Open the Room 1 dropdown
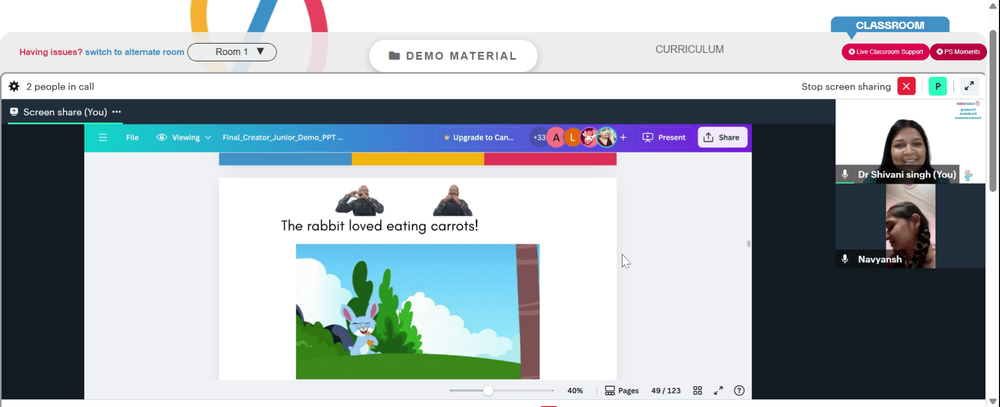Viewport: 1000px width, 407px height. tap(232, 52)
